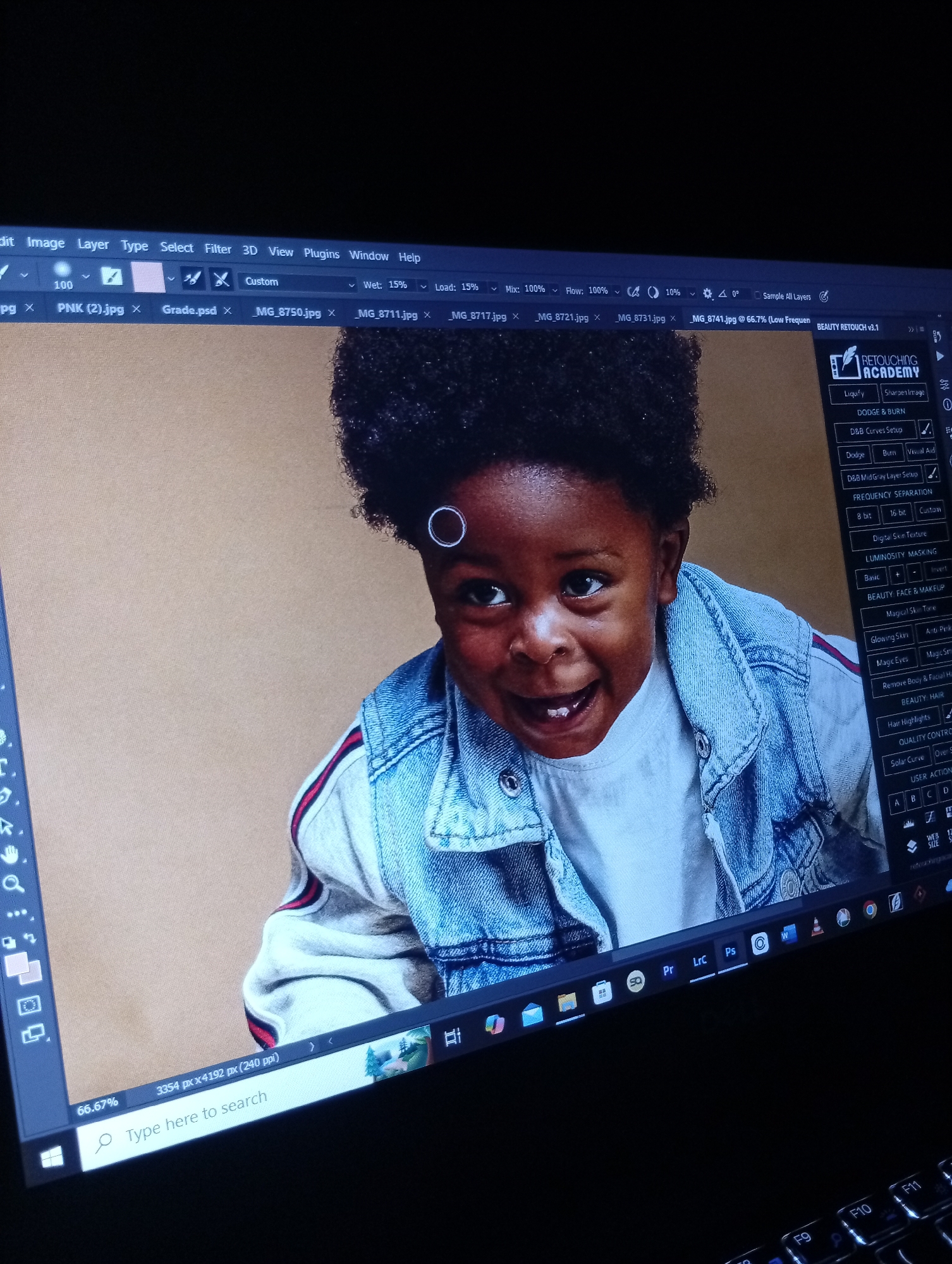This screenshot has width=952, height=1264.
Task: Open the Edit Toolbar three-dots icon
Action: point(16,914)
